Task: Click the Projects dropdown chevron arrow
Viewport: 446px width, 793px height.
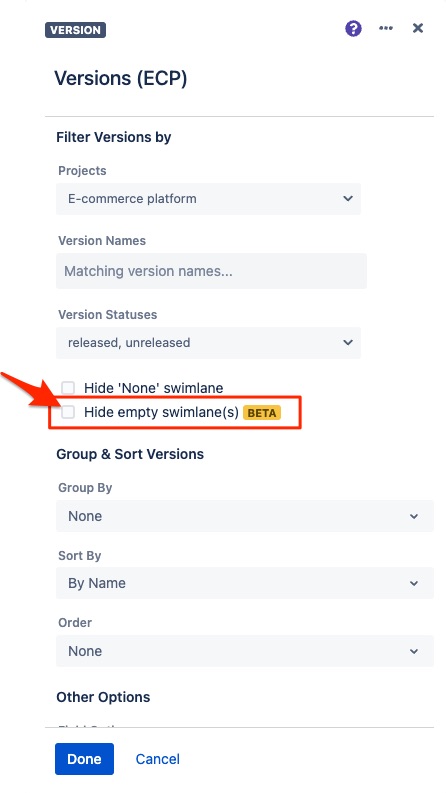Action: point(348,199)
